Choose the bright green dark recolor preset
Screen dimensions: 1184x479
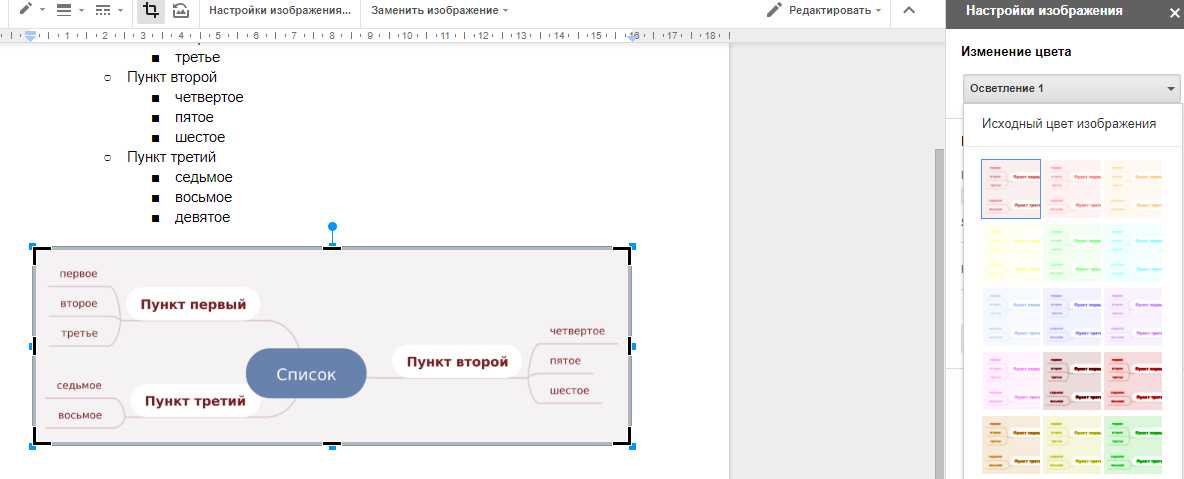[x=1133, y=445]
